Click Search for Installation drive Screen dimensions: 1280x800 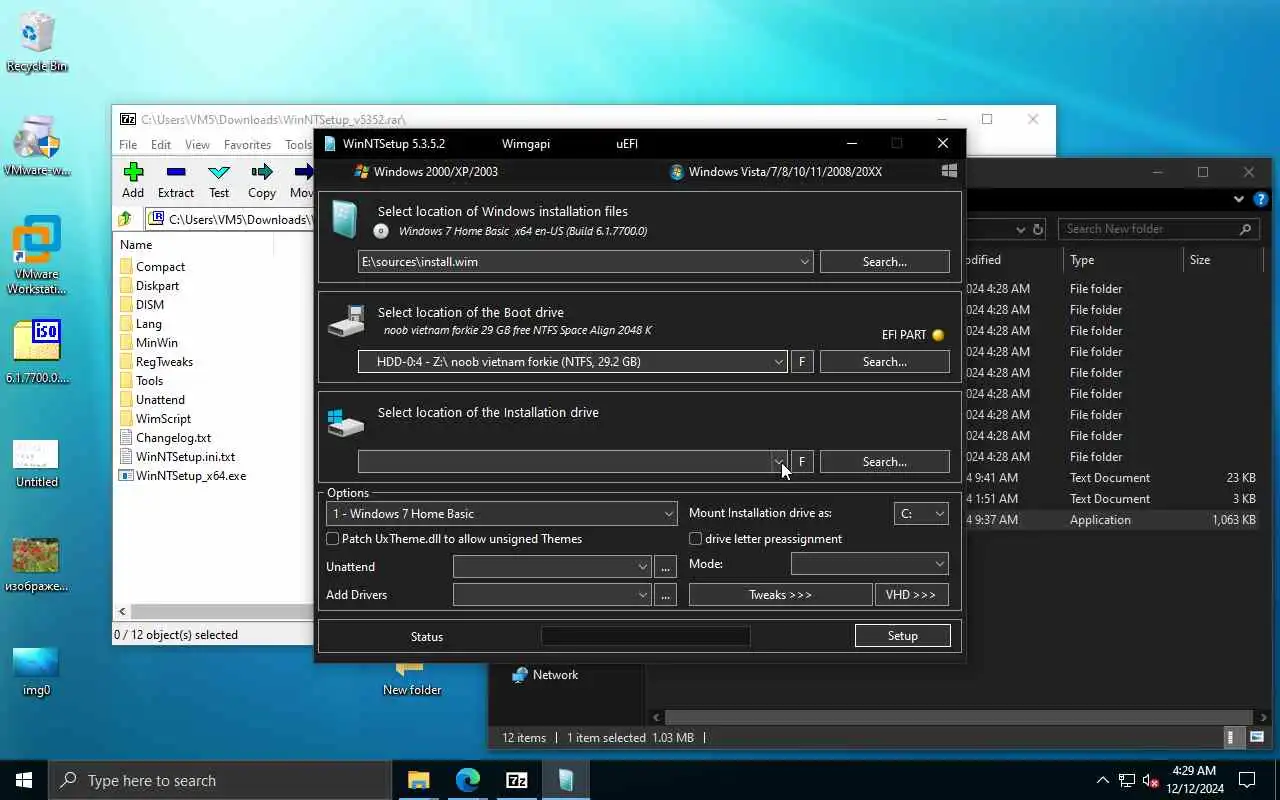884,462
